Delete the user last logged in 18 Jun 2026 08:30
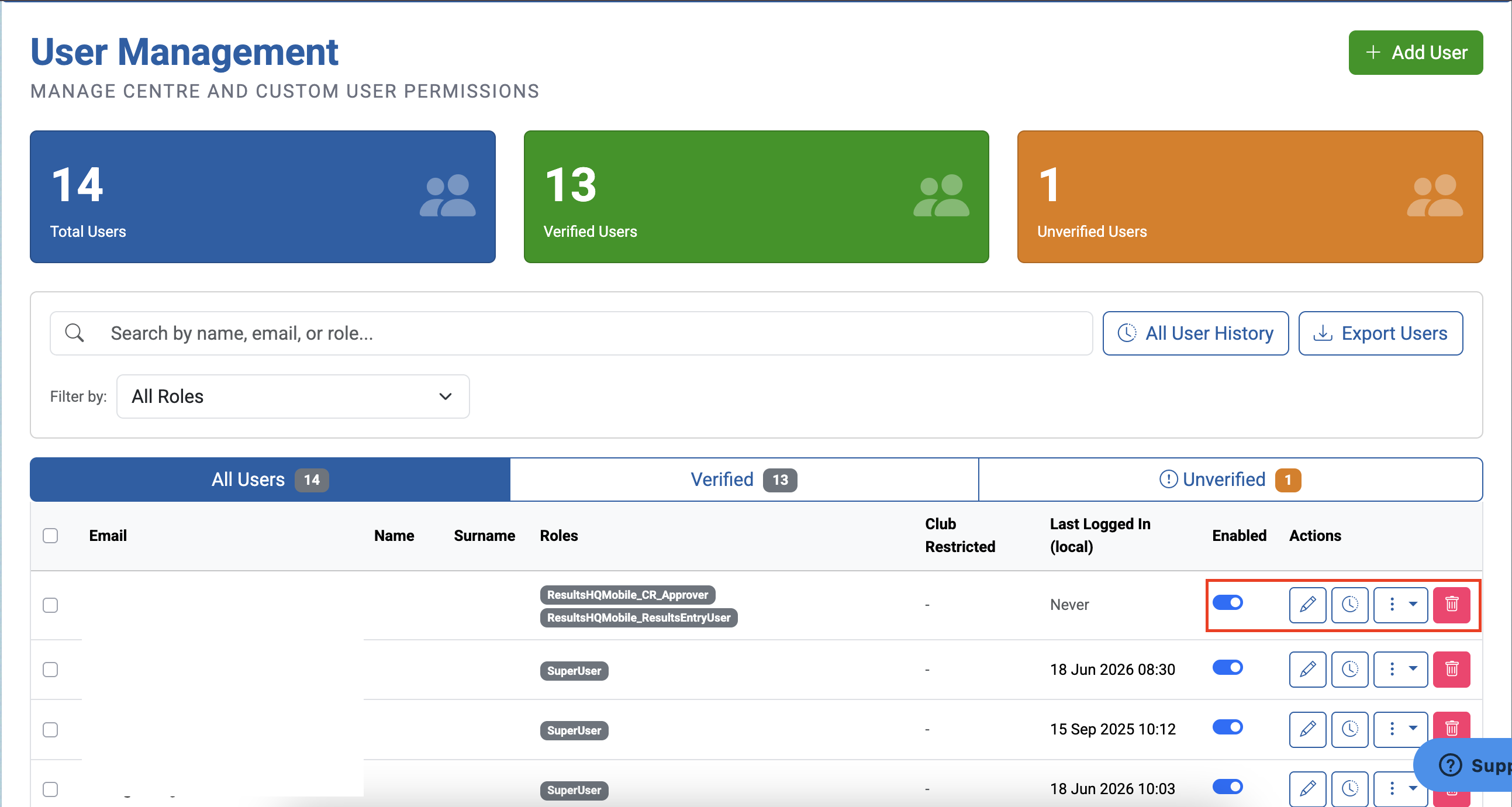Viewport: 1512px width, 807px height. coord(1451,669)
